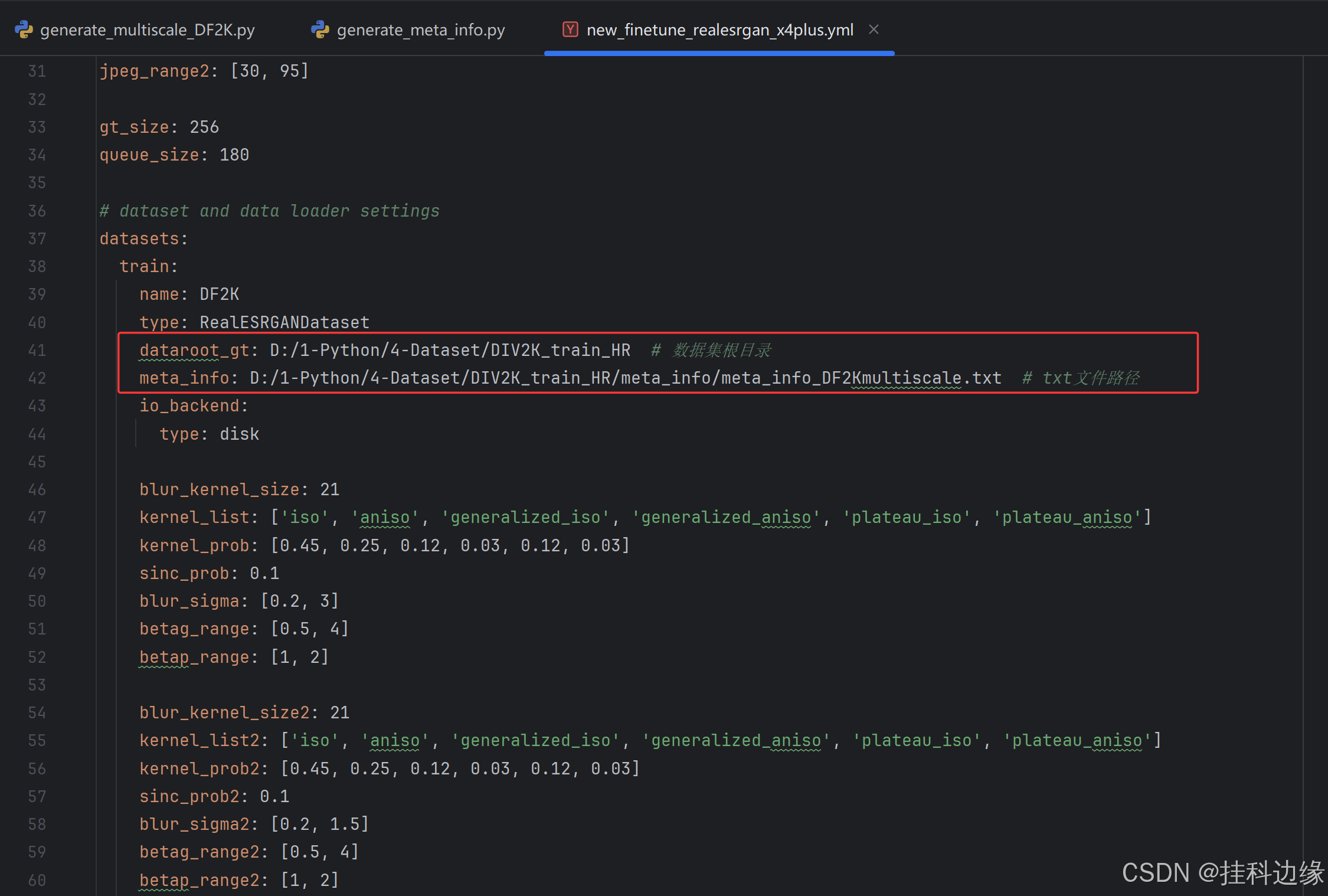
Task: Click the DIV2K_train_HR path on line 41
Action: pos(560,350)
